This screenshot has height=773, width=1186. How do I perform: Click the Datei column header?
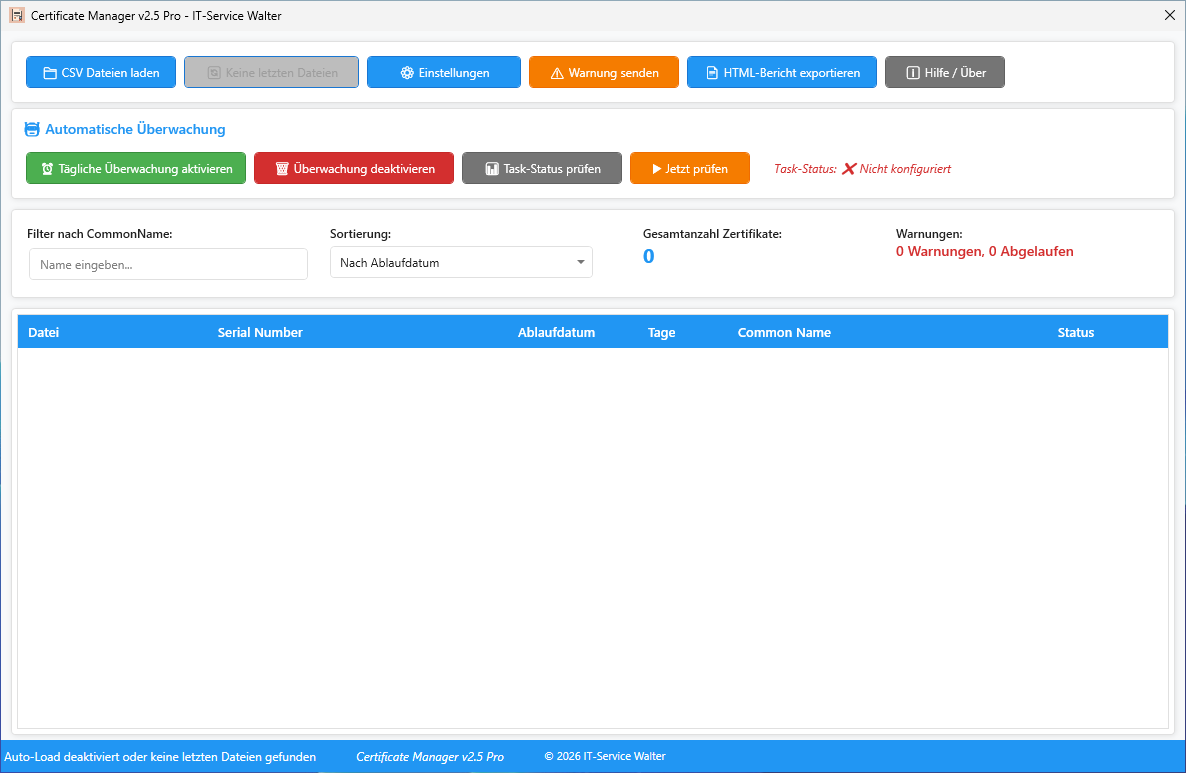(x=44, y=333)
